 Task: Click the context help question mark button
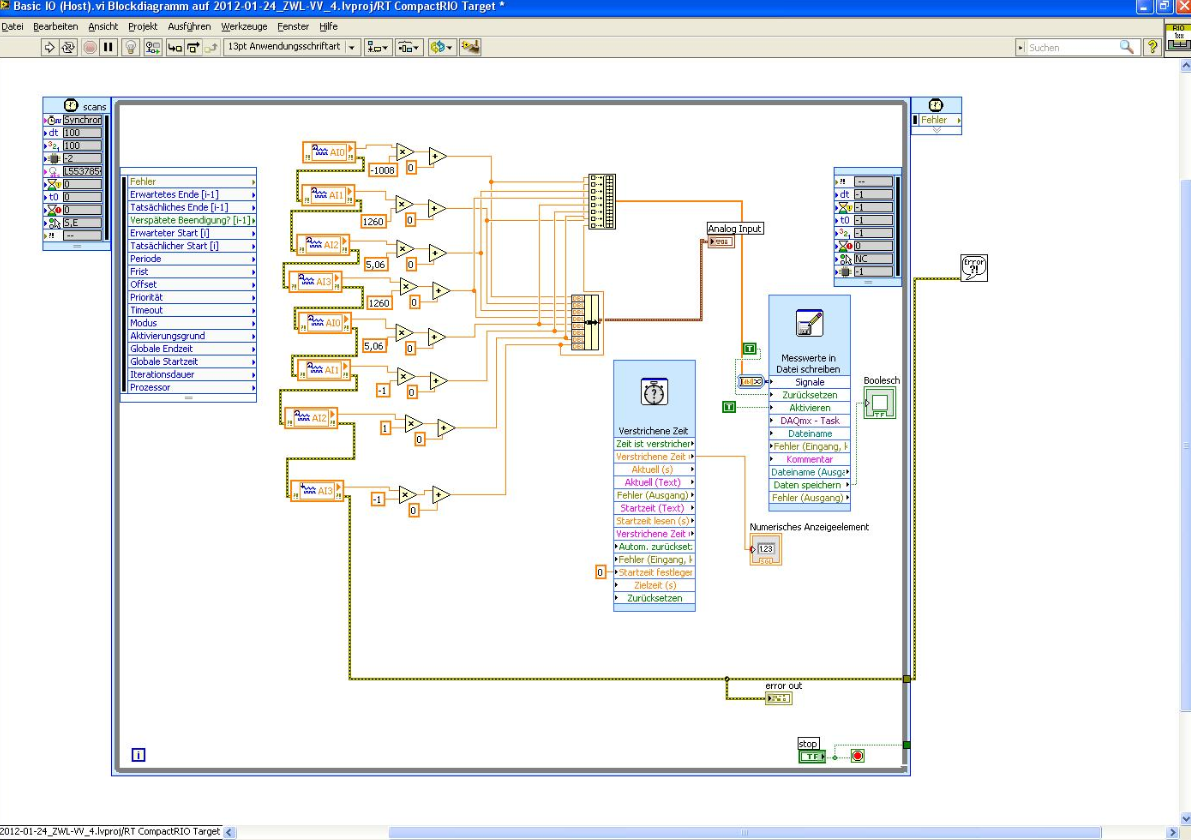pos(1152,47)
